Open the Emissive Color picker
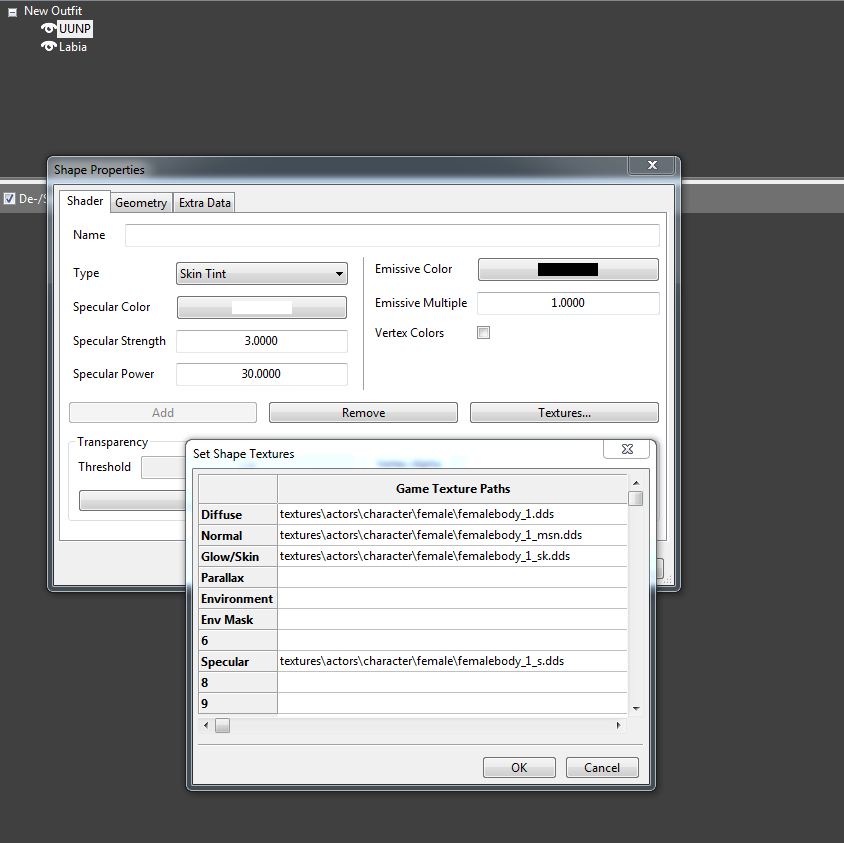Image resolution: width=844 pixels, height=843 pixels. (568, 269)
